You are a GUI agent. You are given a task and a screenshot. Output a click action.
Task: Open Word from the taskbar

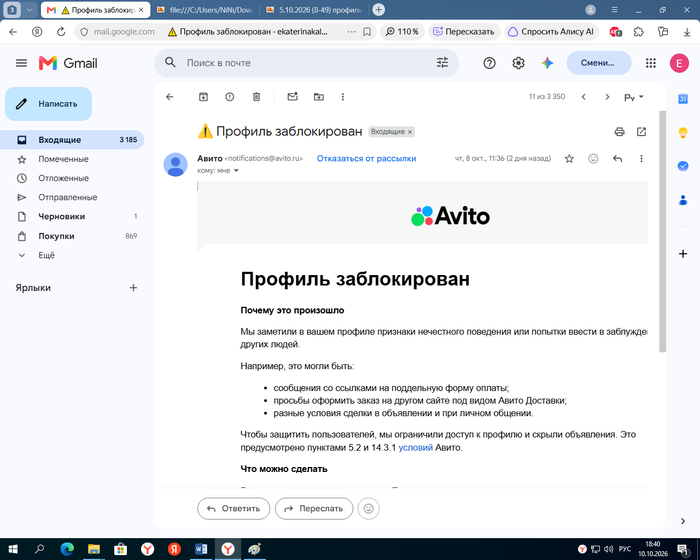pos(201,549)
